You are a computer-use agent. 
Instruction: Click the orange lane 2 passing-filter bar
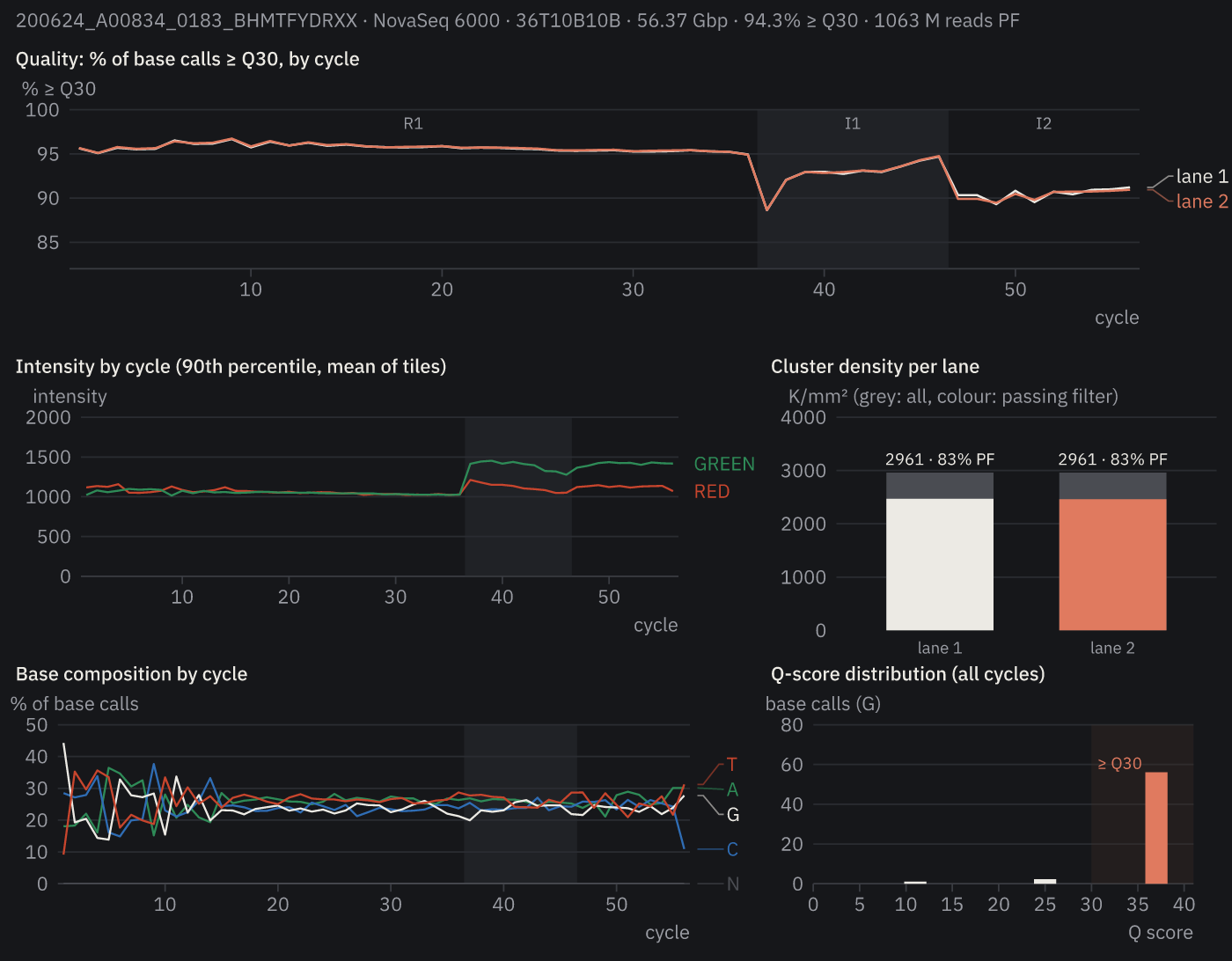[1112, 564]
